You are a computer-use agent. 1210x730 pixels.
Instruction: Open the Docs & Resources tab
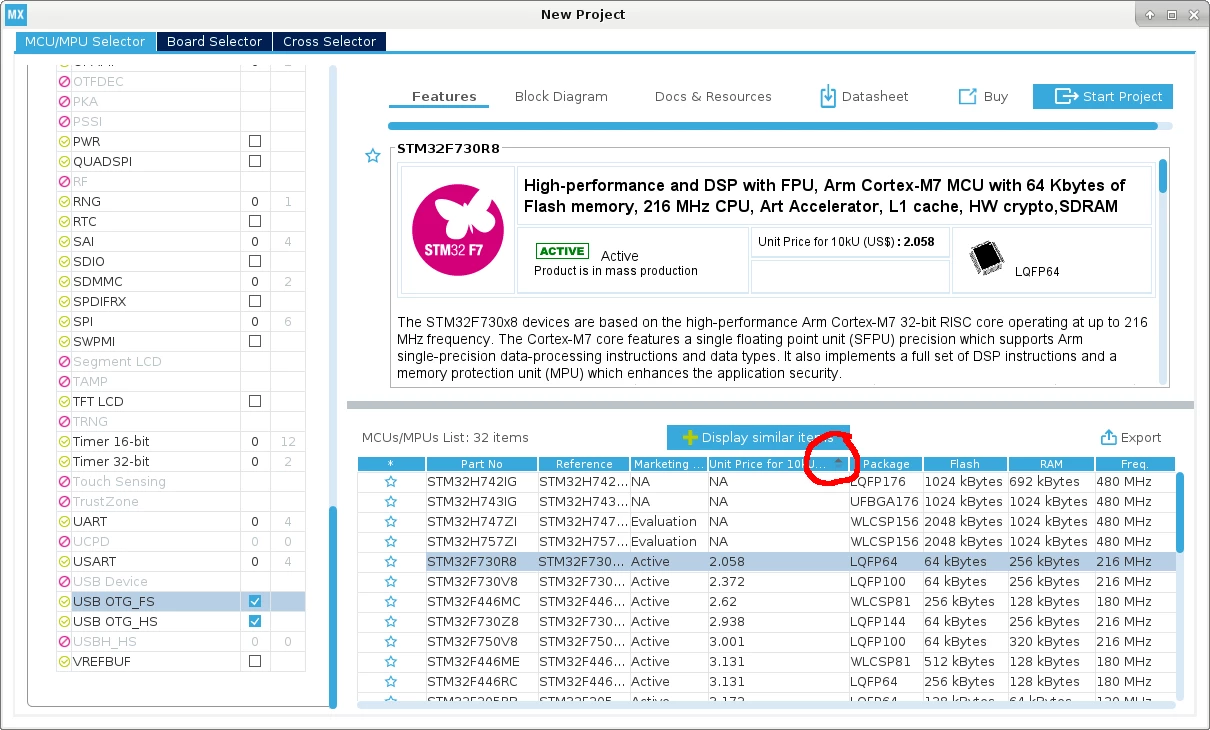tap(713, 97)
